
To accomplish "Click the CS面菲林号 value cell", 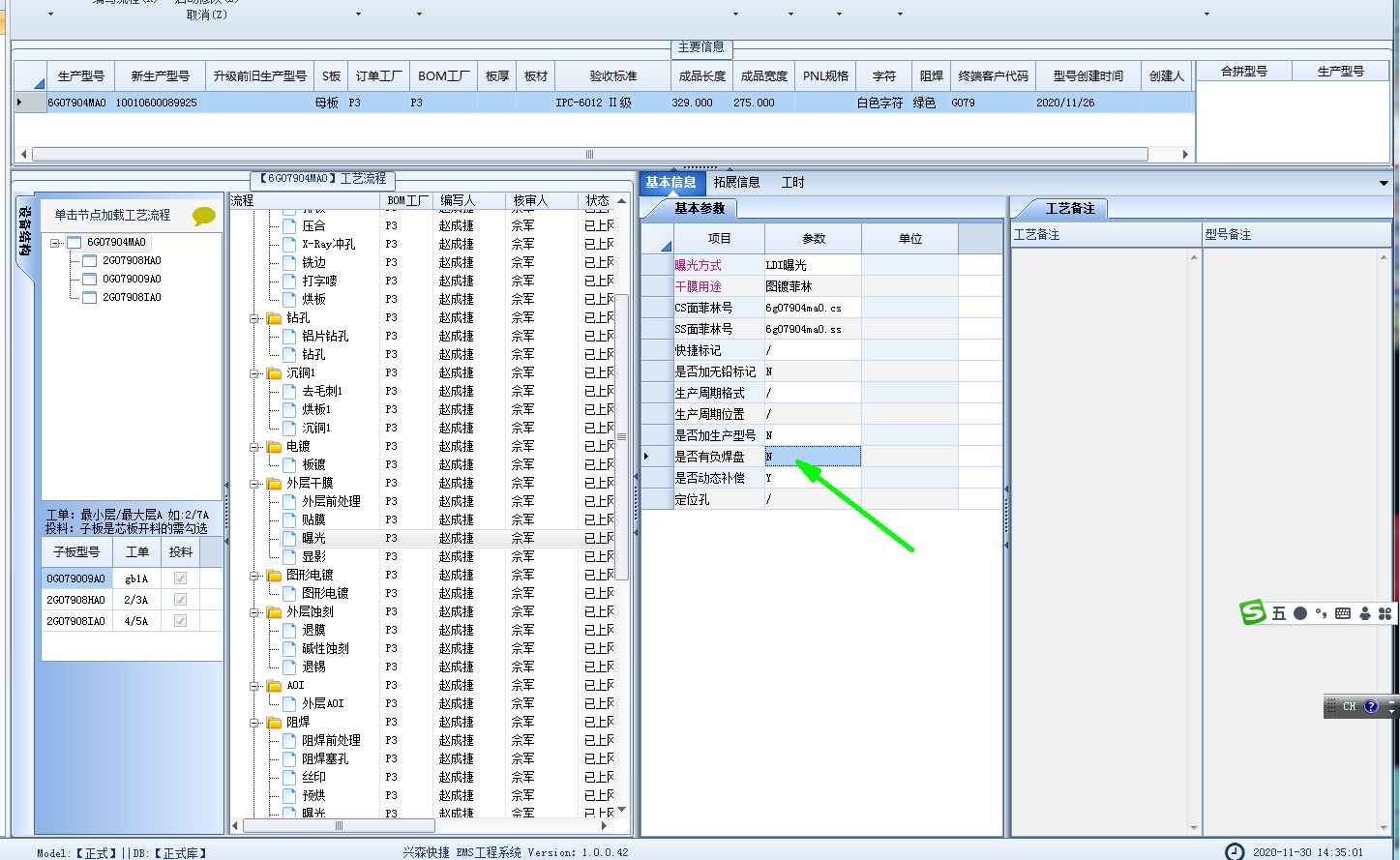I will click(813, 308).
